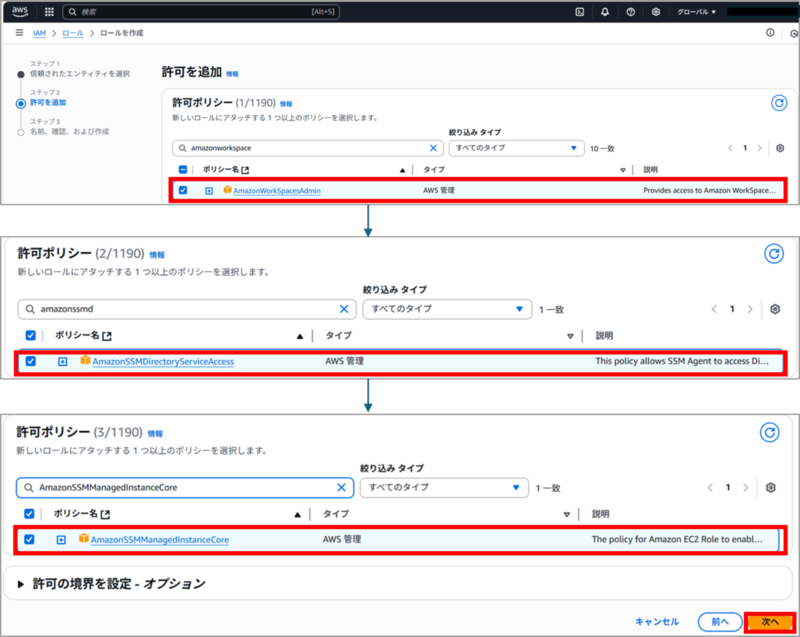
Task: Open すべてのタイプ dropdown in (2/1190) panel
Action: click(447, 309)
